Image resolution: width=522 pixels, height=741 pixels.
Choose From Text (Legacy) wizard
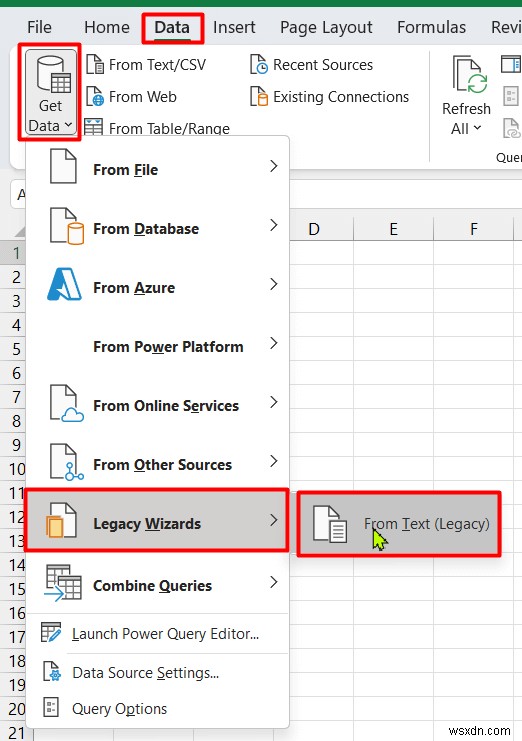399,524
